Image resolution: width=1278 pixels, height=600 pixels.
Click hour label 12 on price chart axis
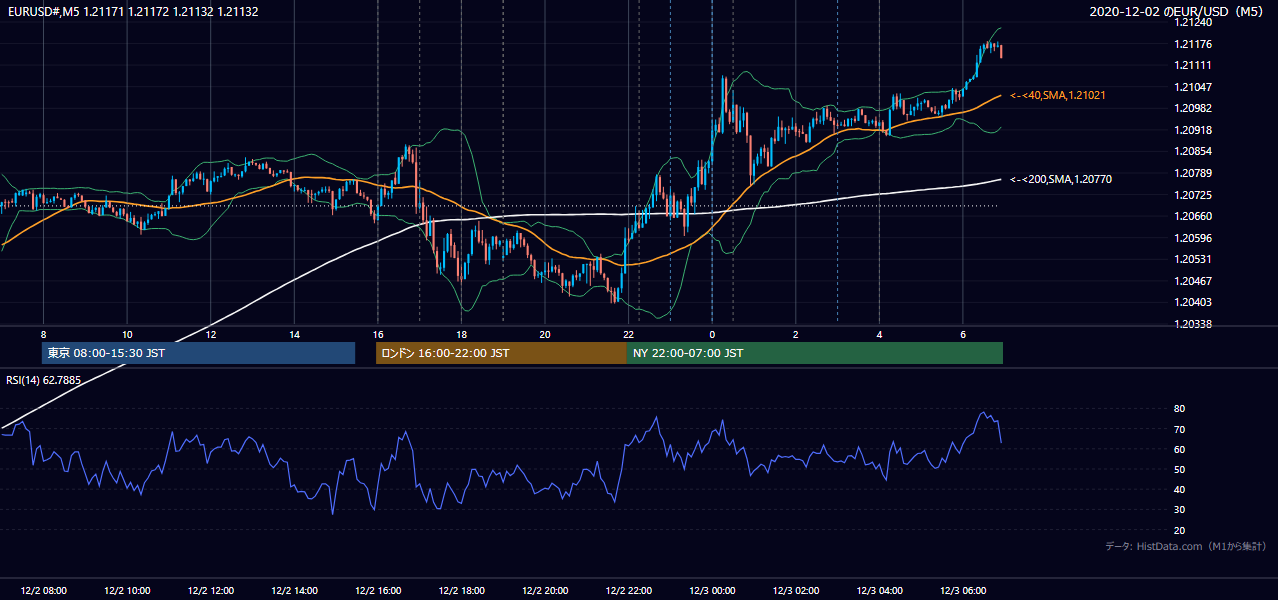[211, 334]
